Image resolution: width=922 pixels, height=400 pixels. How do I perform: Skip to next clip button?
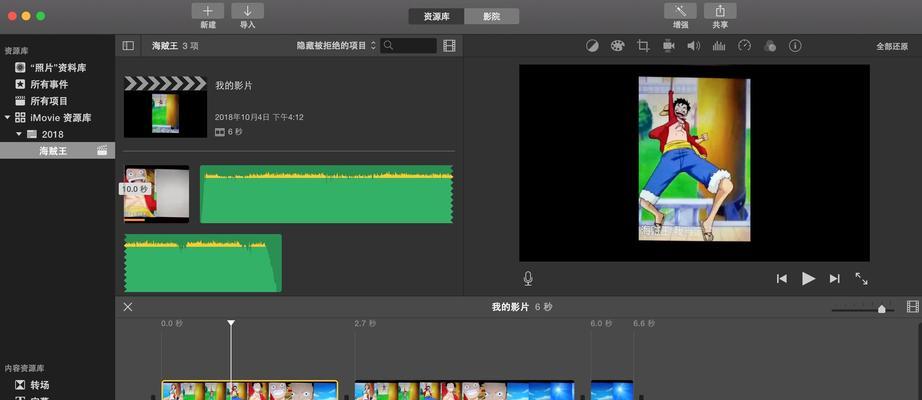click(834, 279)
